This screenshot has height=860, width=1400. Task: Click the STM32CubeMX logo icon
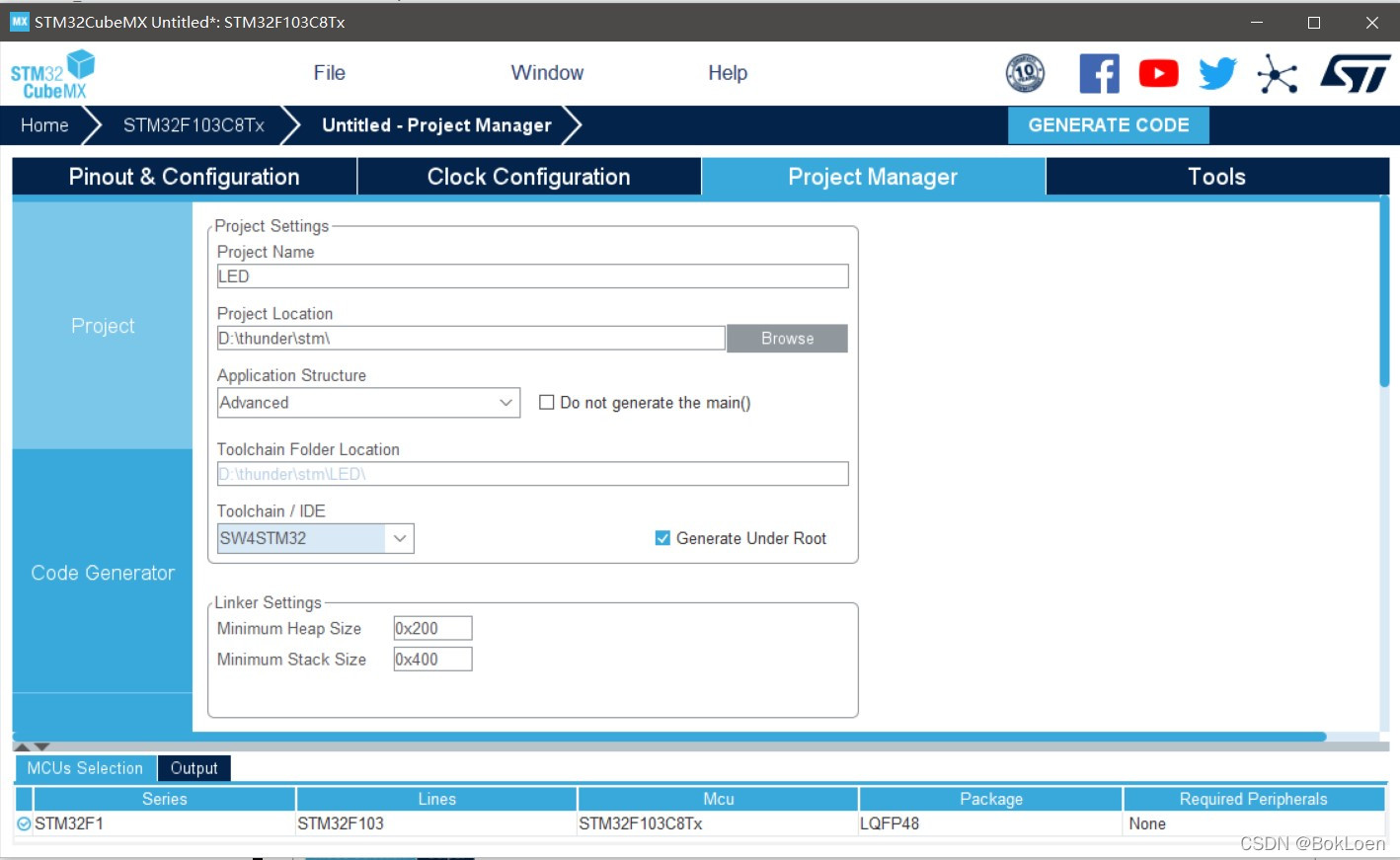click(x=53, y=75)
